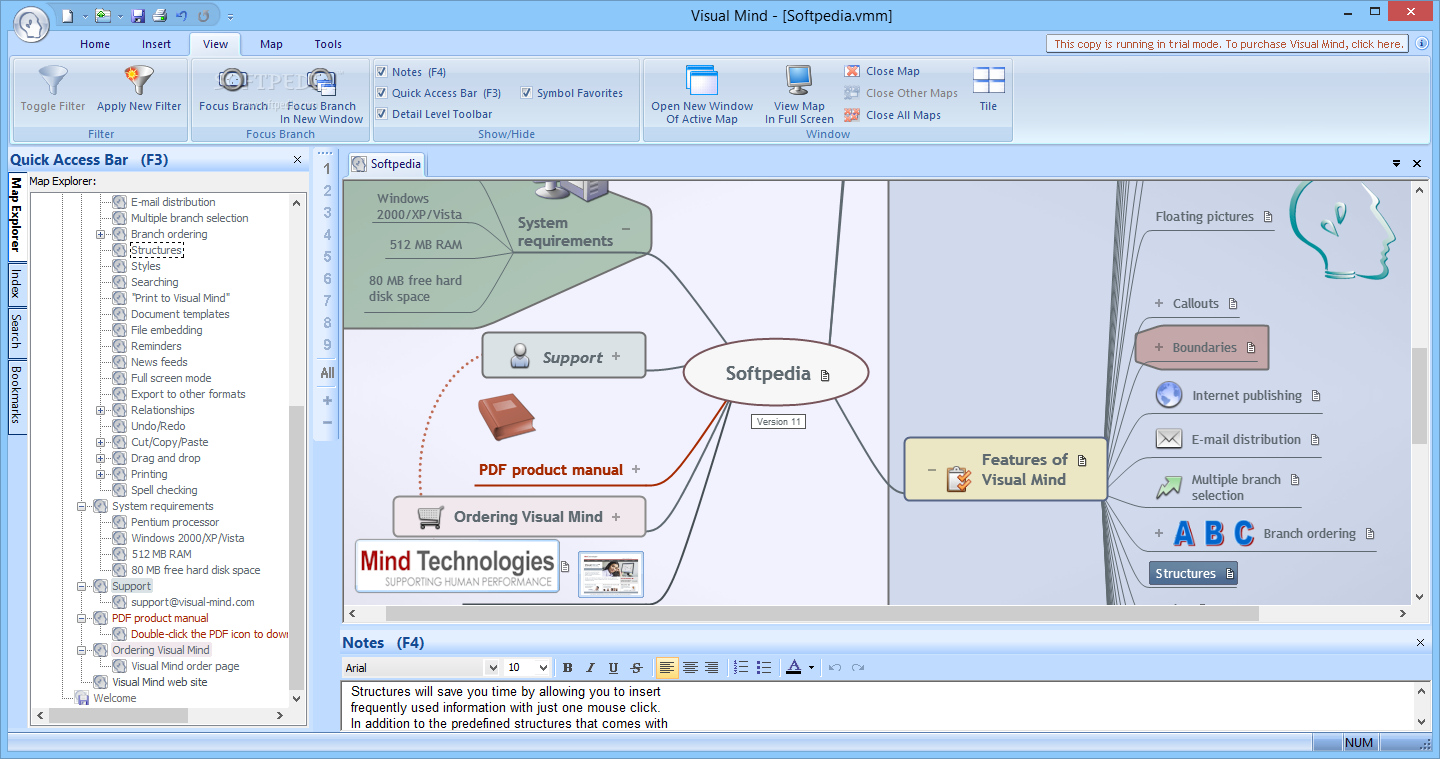Switch to the Index side tab
The height and width of the screenshot is (759, 1440).
16,283
